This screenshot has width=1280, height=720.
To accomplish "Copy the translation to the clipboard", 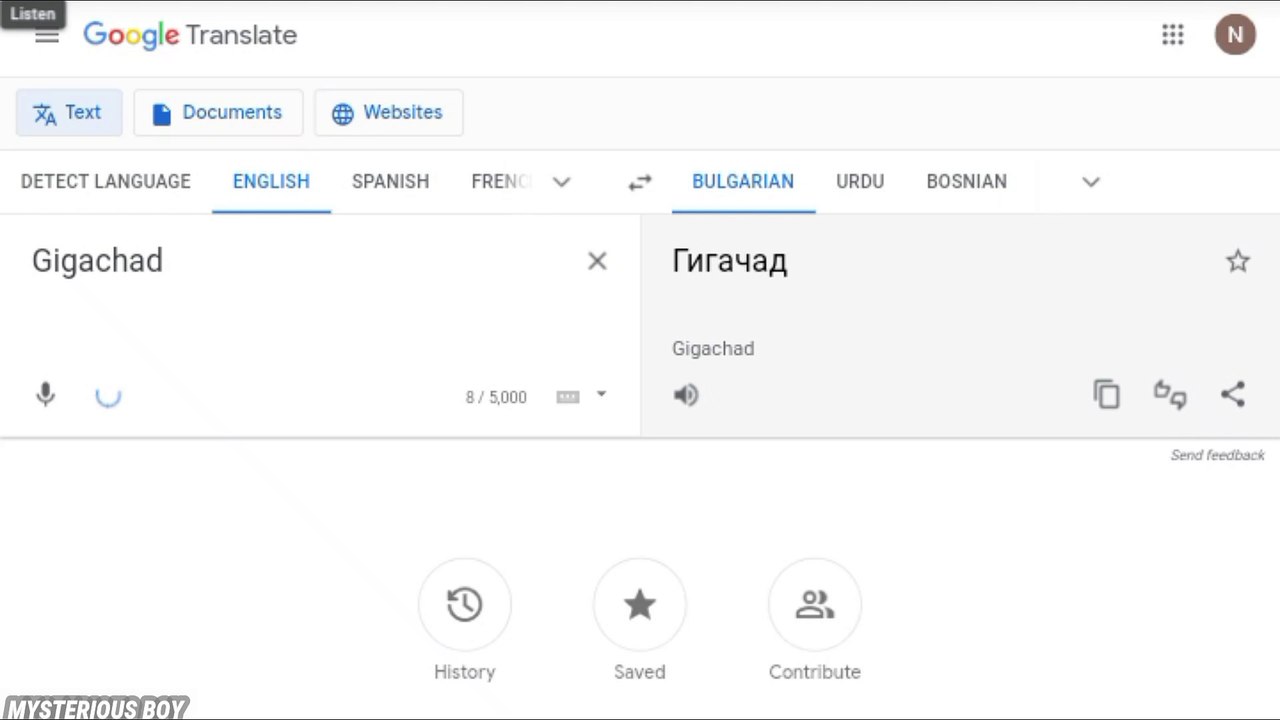I will coord(1107,395).
